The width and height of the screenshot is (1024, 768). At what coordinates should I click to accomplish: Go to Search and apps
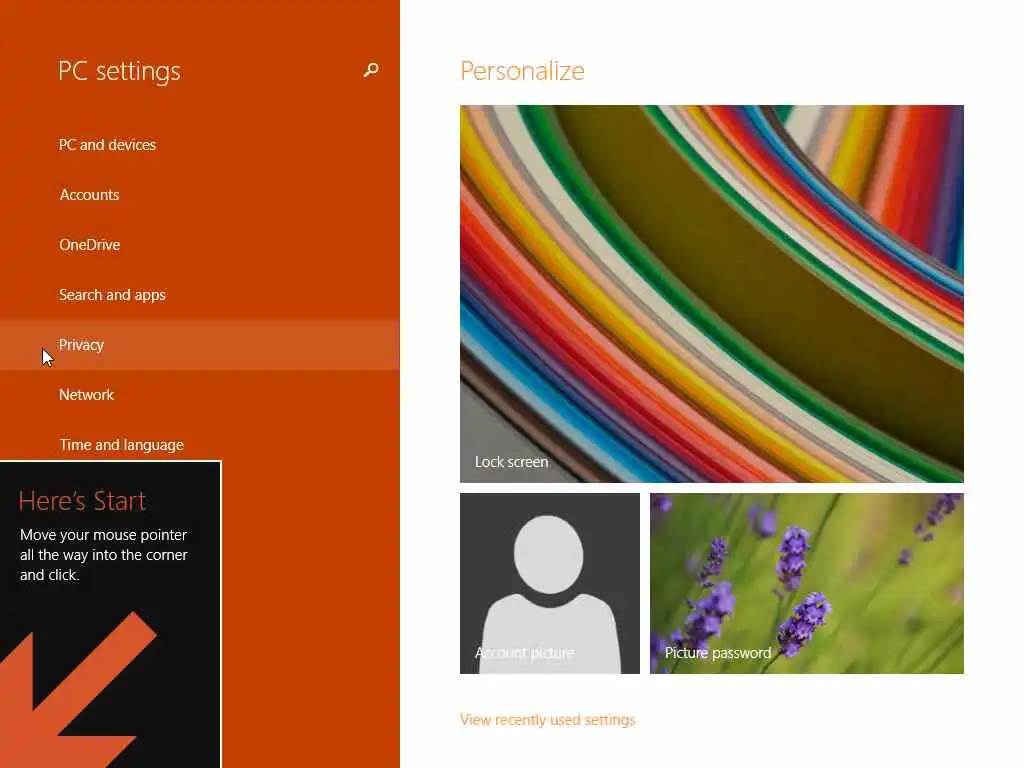112,295
